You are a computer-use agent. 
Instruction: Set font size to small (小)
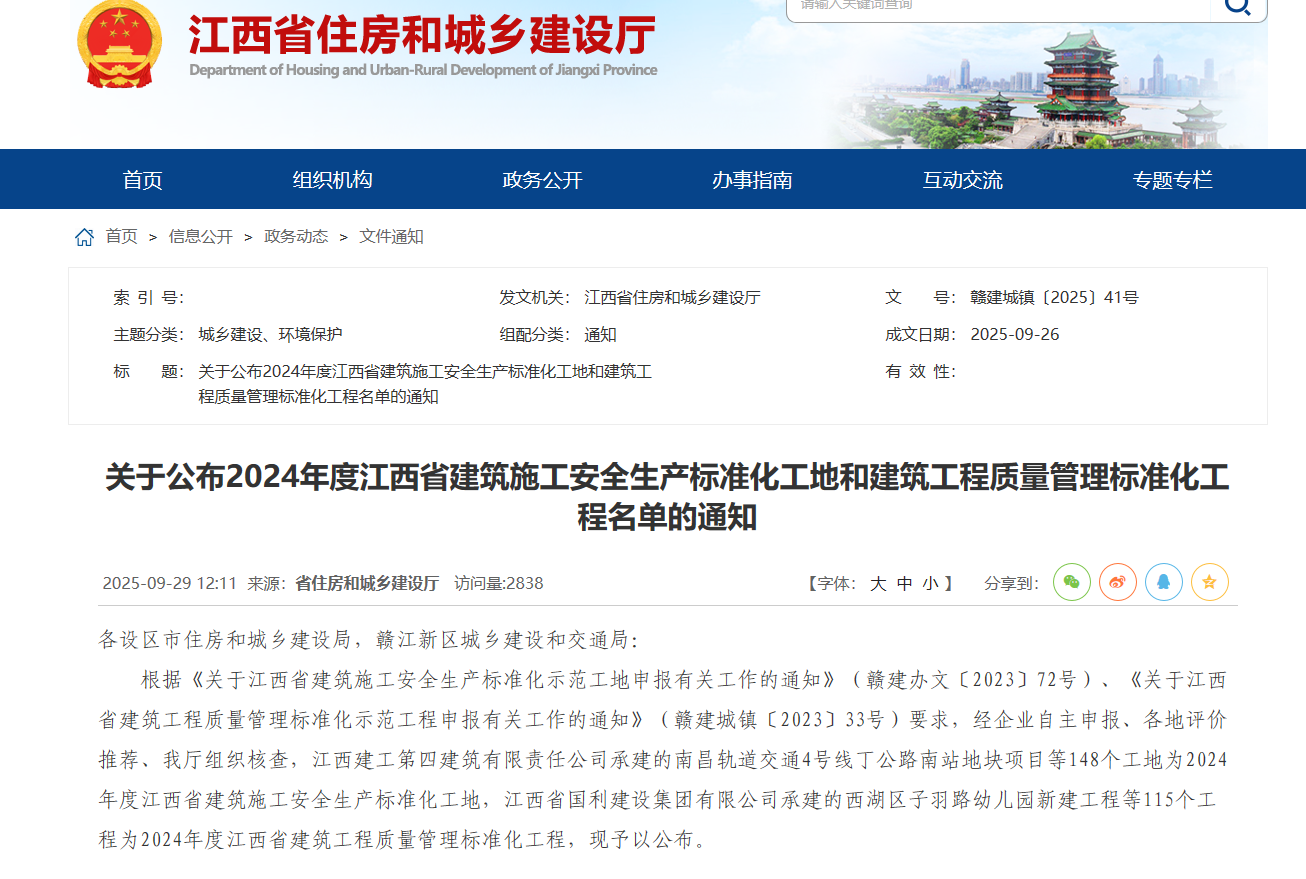tap(930, 583)
